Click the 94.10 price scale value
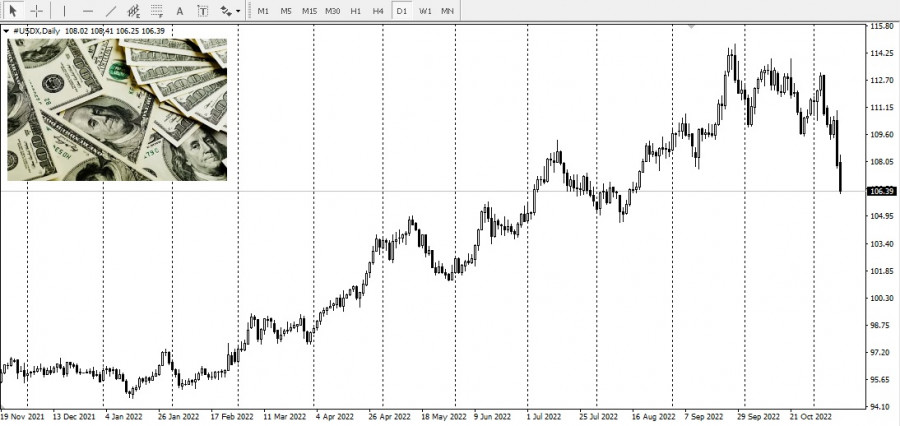 click(882, 407)
